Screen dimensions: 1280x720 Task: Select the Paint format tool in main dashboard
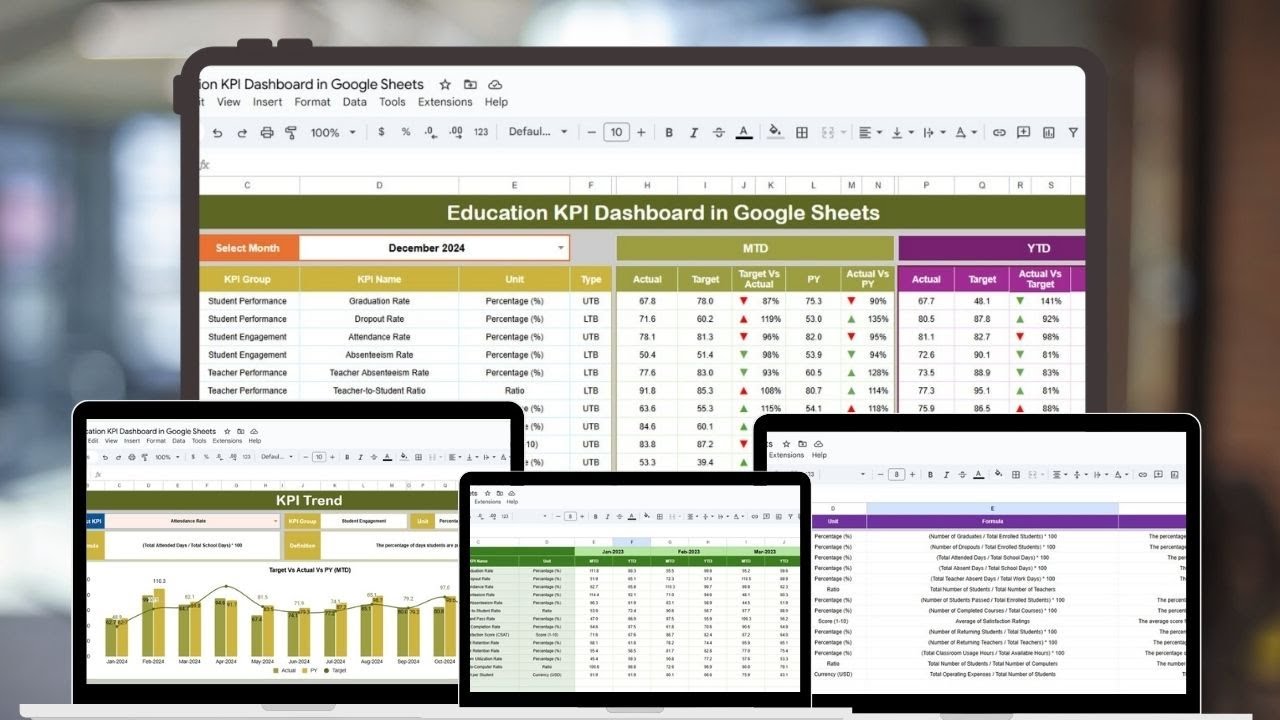tap(291, 132)
